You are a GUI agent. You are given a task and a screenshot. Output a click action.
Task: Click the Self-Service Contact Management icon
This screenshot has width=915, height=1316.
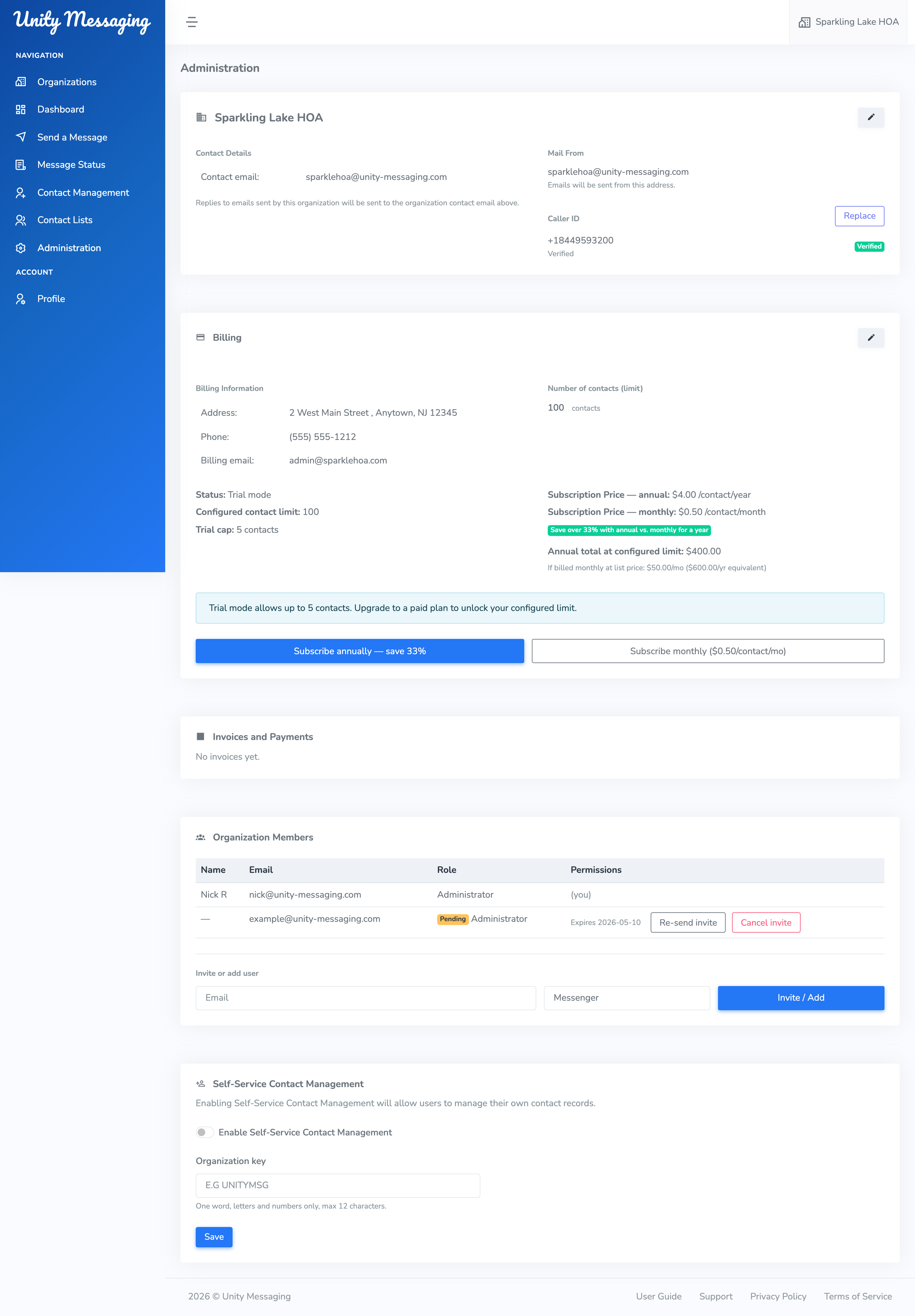click(200, 1084)
